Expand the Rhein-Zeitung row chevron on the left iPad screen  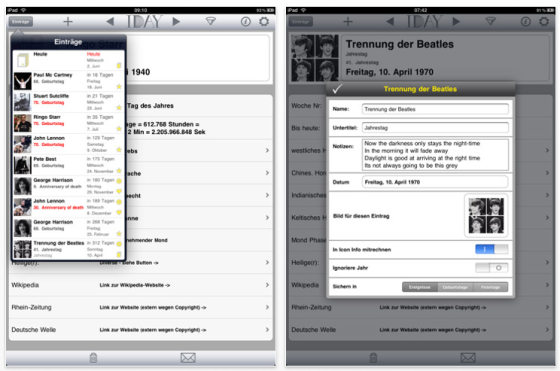(x=267, y=307)
